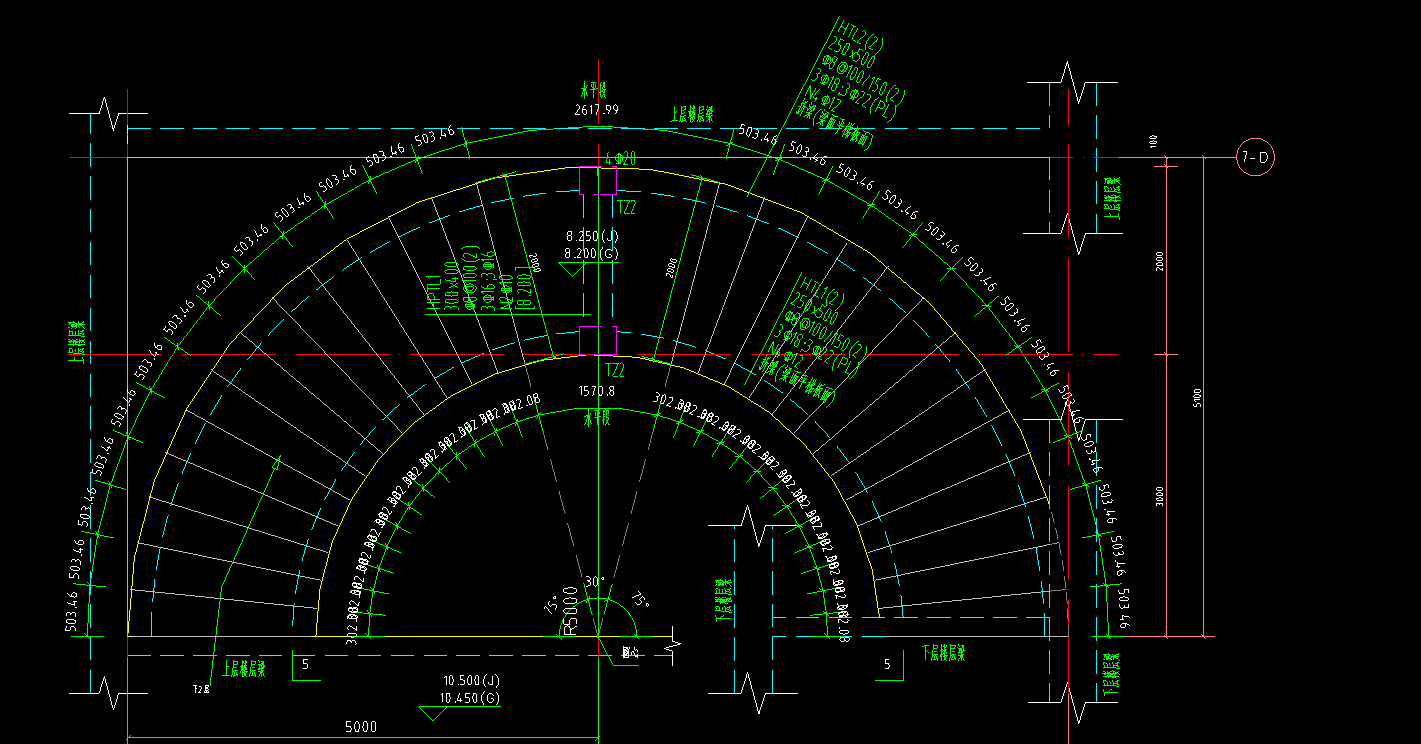The width and height of the screenshot is (1421, 744).
Task: Select the 4Φ20 rebar annotation
Action: click(621, 159)
